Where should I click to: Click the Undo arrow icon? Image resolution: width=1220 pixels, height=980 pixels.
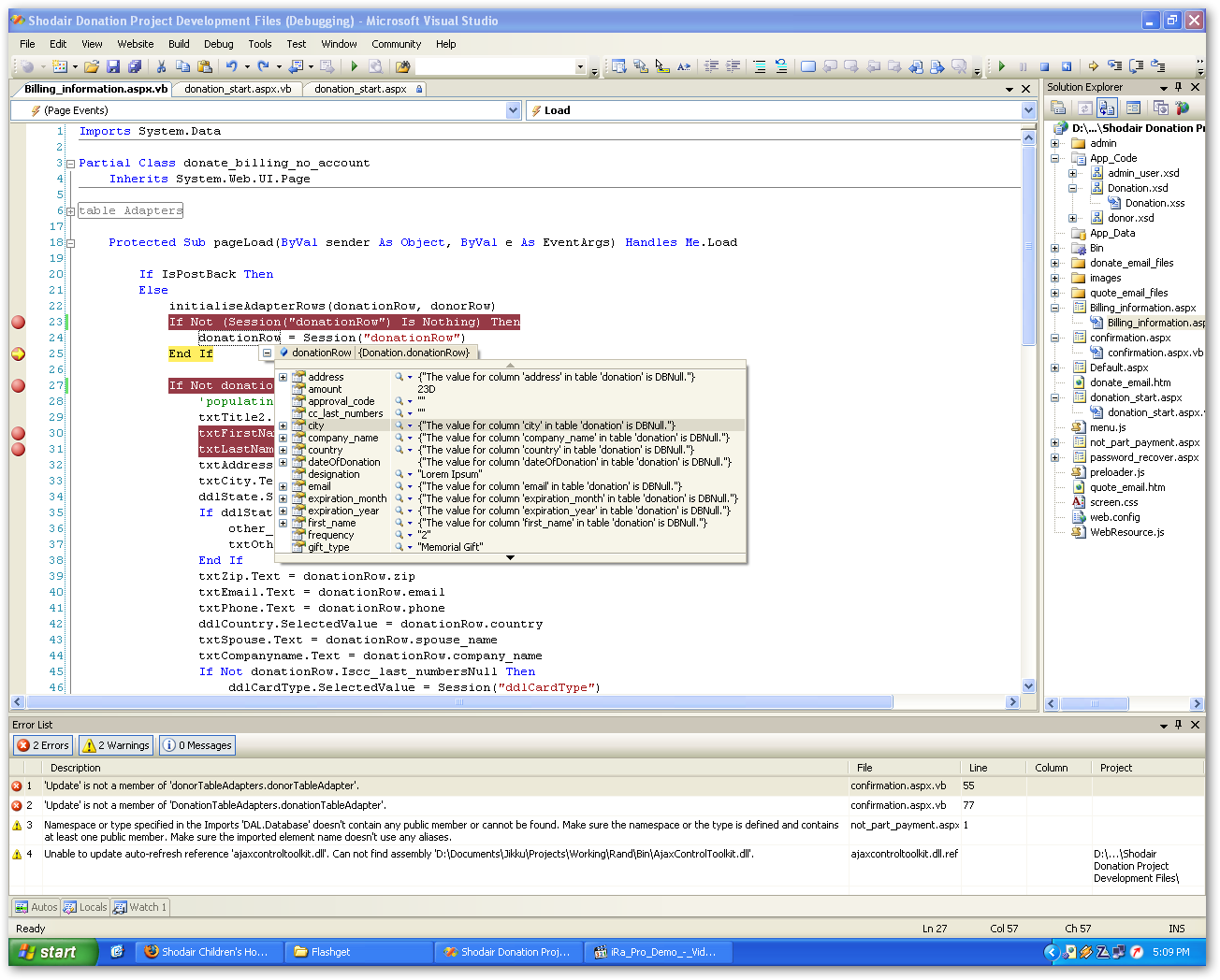[231, 66]
